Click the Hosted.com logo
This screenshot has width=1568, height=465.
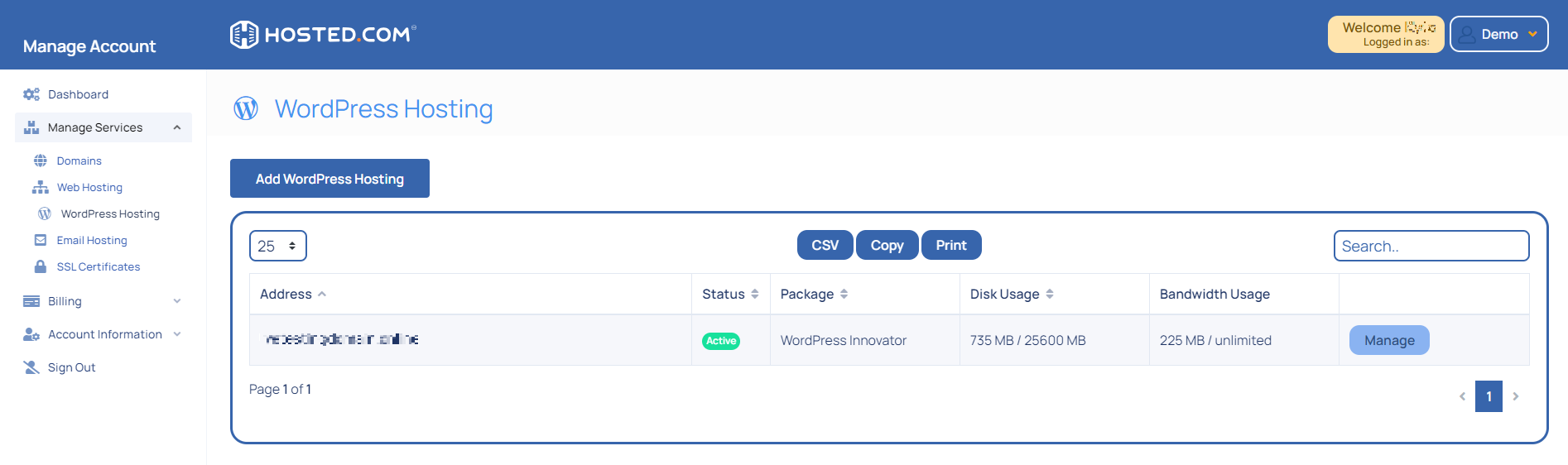[x=323, y=35]
